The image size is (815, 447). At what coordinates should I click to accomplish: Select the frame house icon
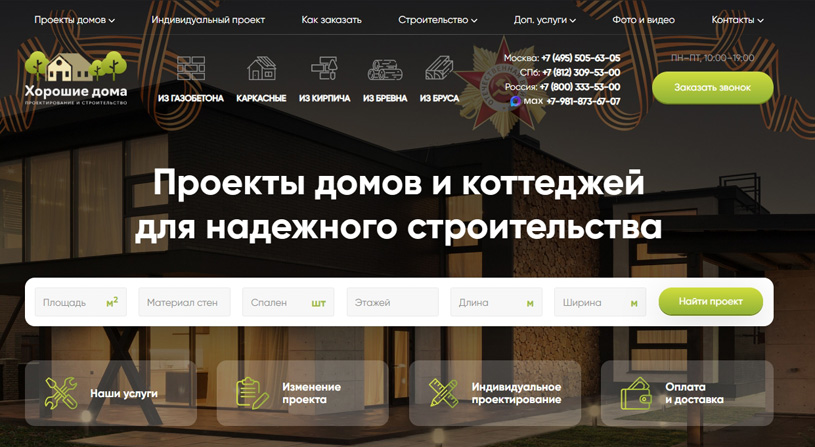point(261,68)
